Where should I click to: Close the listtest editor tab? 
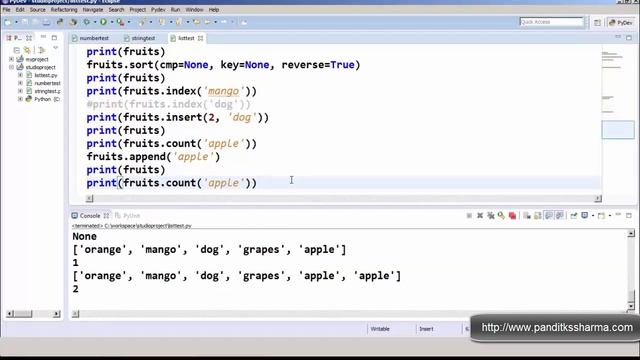[x=200, y=38]
